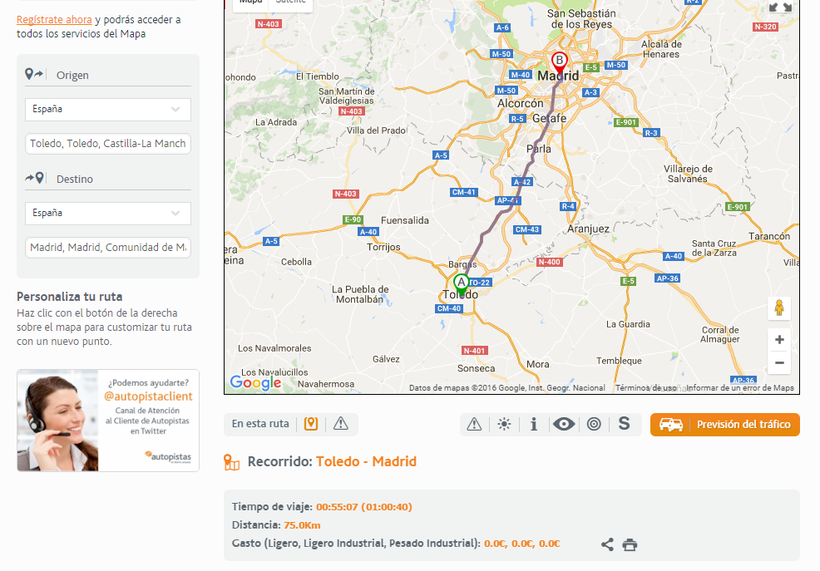This screenshot has width=820, height=571.
Task: Click the target circle icon
Action: pyautogui.click(x=594, y=424)
